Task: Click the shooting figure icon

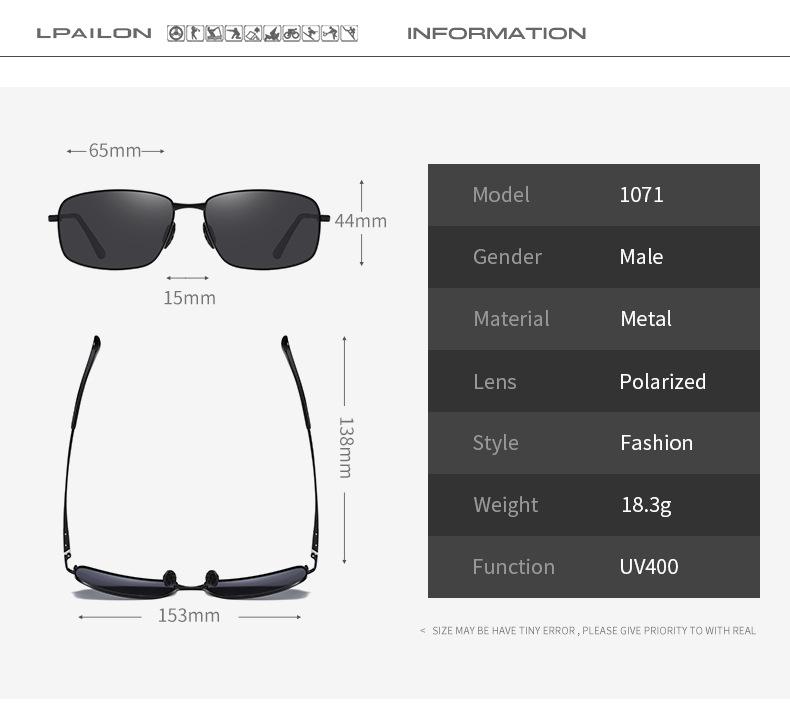Action: [x=234, y=33]
